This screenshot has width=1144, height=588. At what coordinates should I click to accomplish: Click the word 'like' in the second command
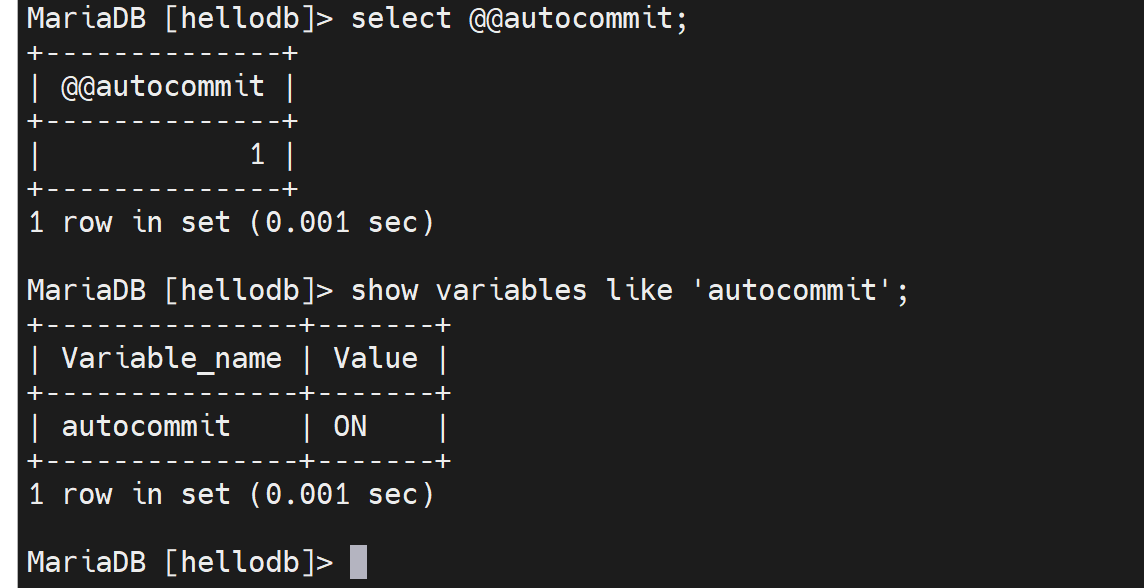[x=638, y=290]
